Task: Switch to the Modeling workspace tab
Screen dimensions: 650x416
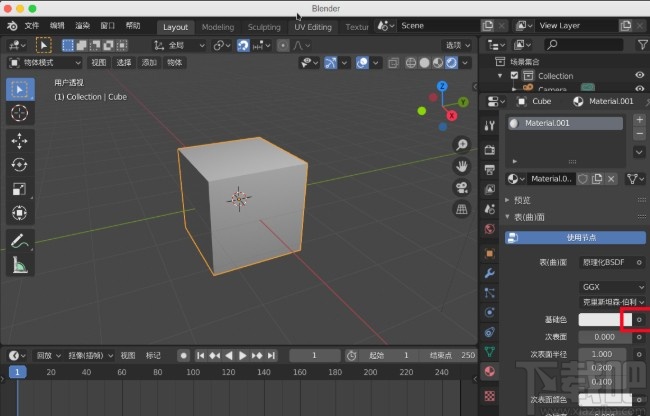Action: tap(218, 27)
